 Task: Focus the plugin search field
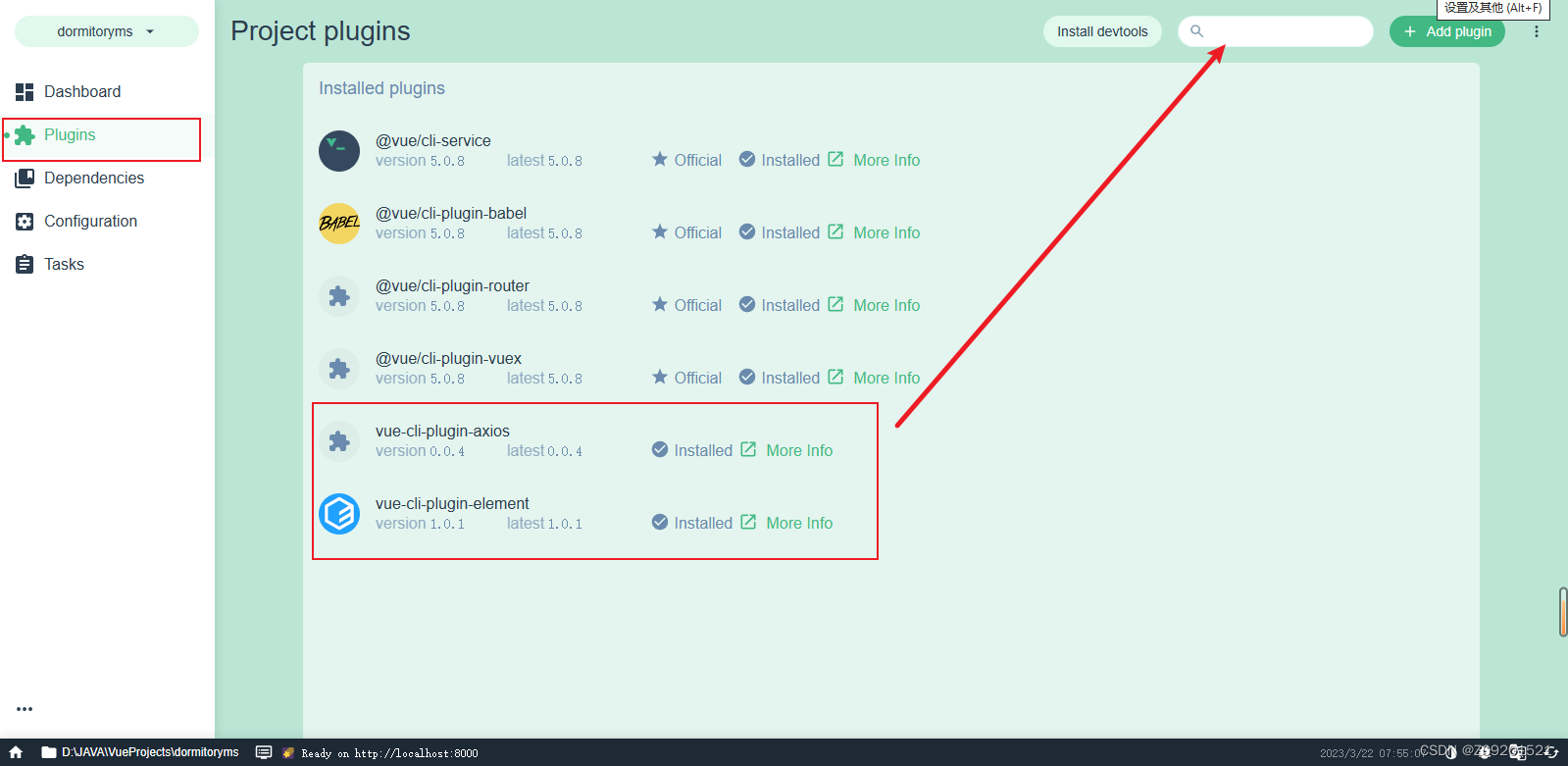click(1275, 31)
